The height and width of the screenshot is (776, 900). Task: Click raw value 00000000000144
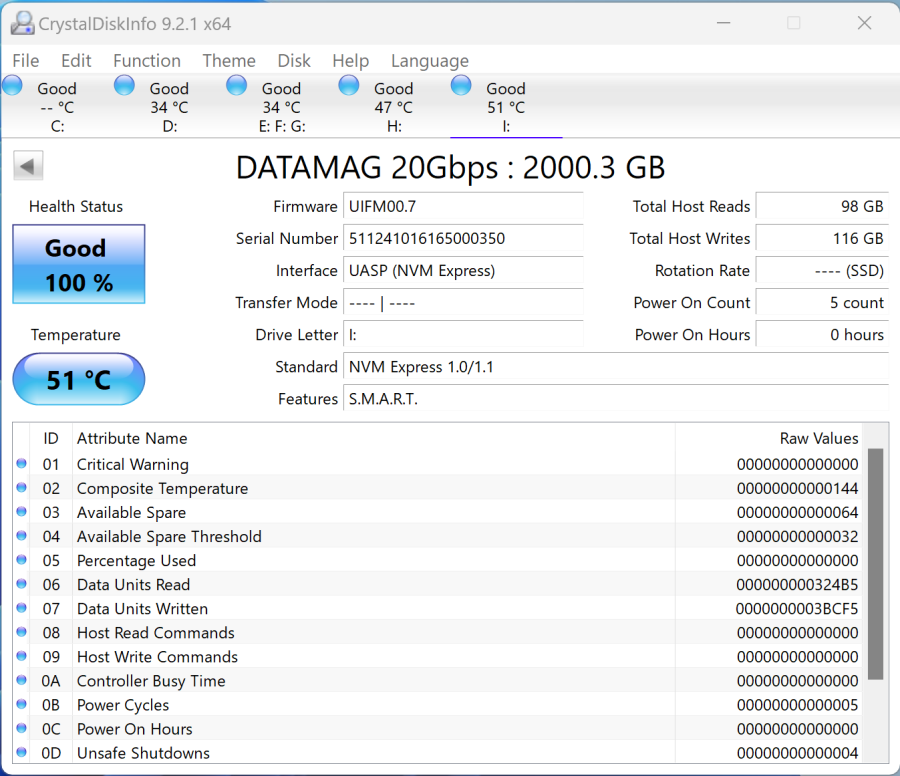point(798,488)
